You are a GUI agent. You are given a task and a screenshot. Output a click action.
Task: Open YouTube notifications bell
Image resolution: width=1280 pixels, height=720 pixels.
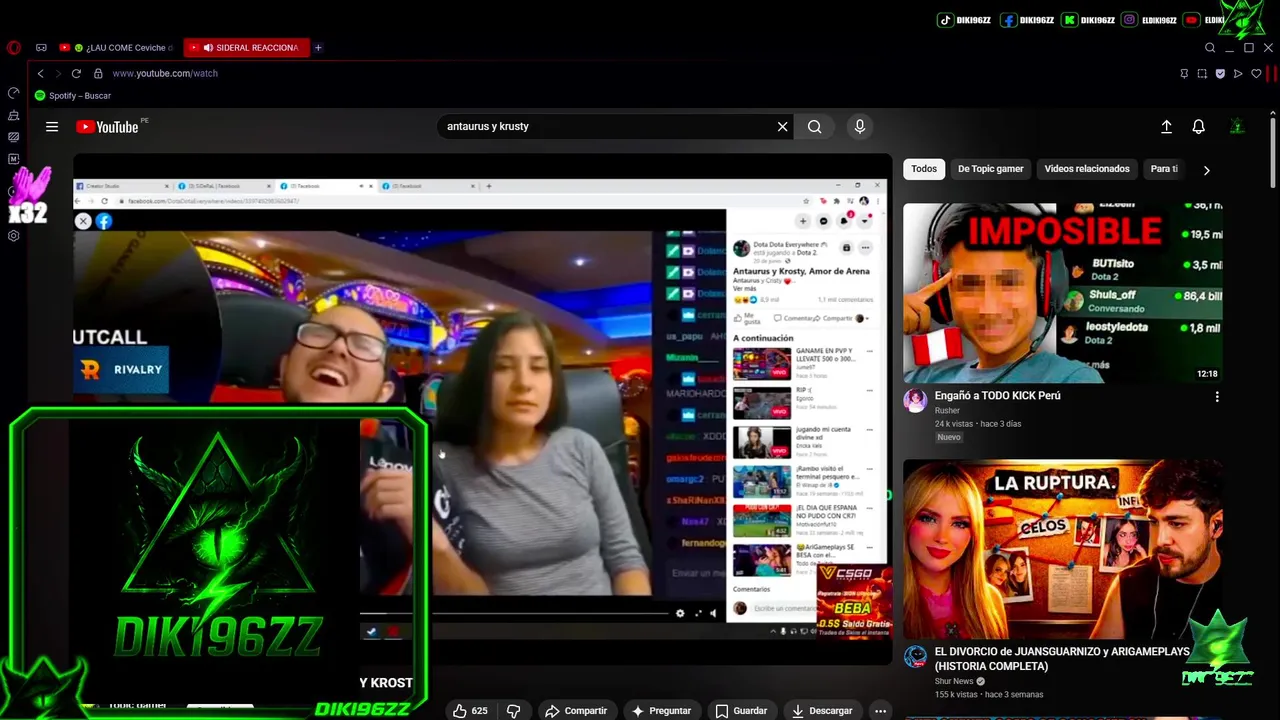tap(1198, 127)
